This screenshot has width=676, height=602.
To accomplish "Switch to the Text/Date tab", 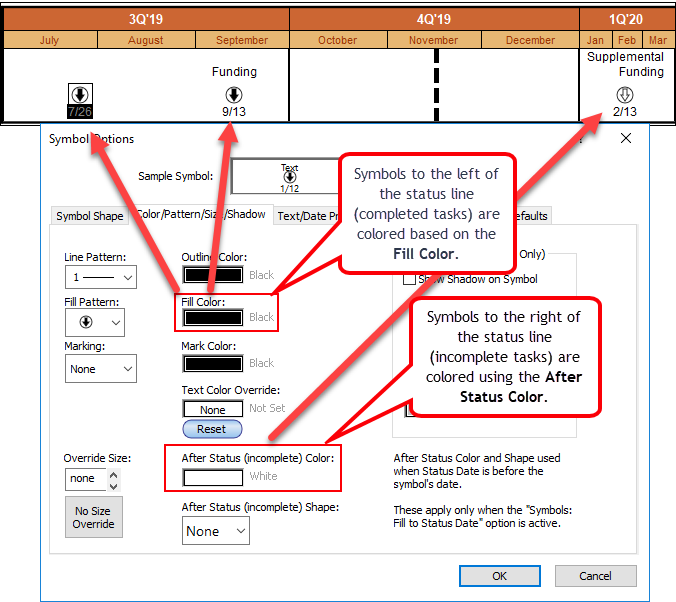I will pos(304,215).
